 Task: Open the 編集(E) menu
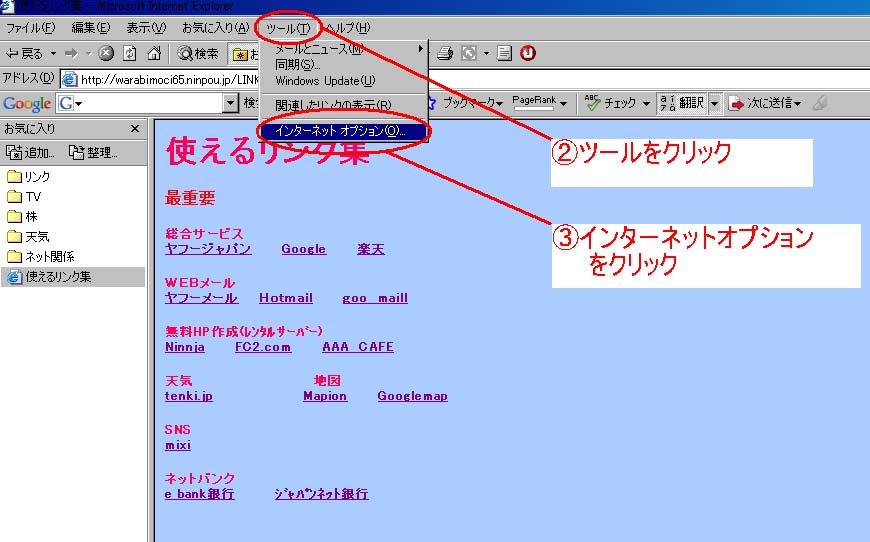tap(90, 28)
